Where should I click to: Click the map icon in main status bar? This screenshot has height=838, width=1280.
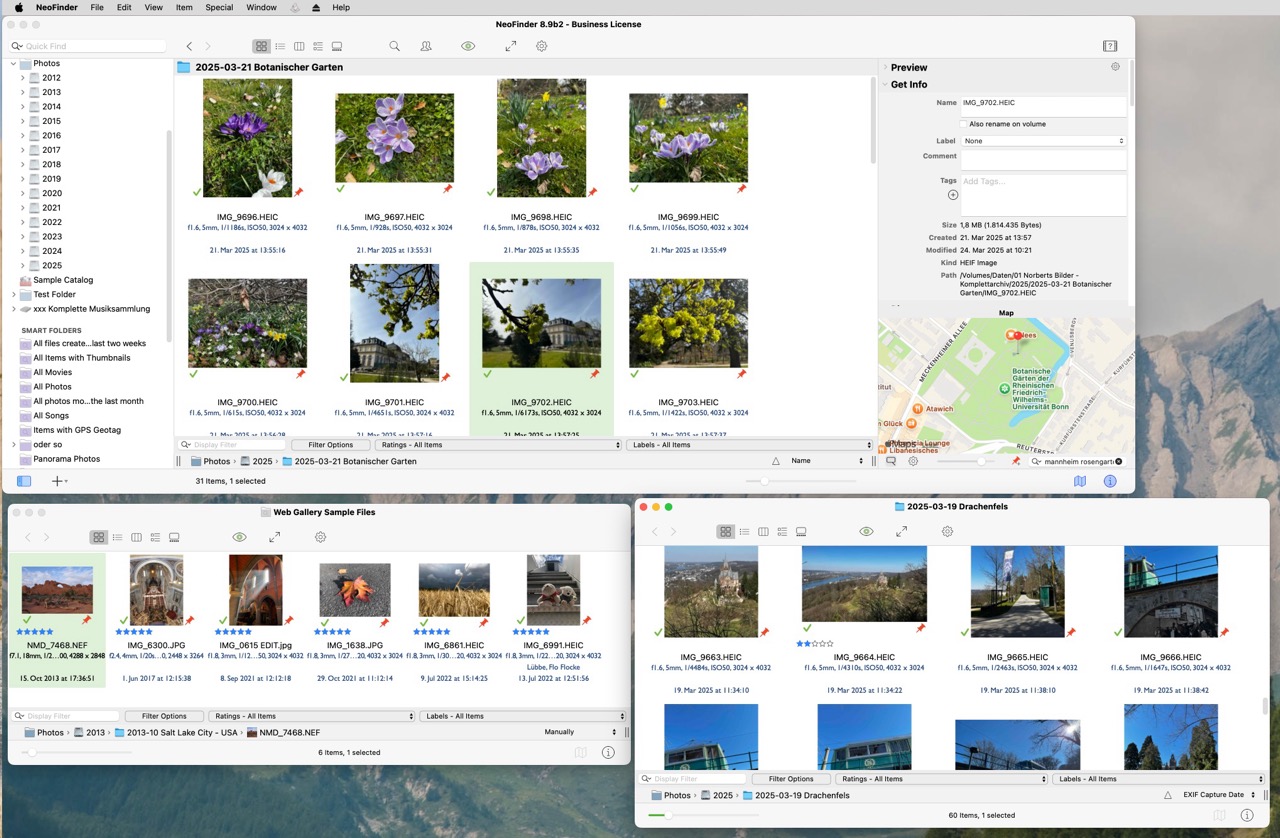[x=1080, y=481]
